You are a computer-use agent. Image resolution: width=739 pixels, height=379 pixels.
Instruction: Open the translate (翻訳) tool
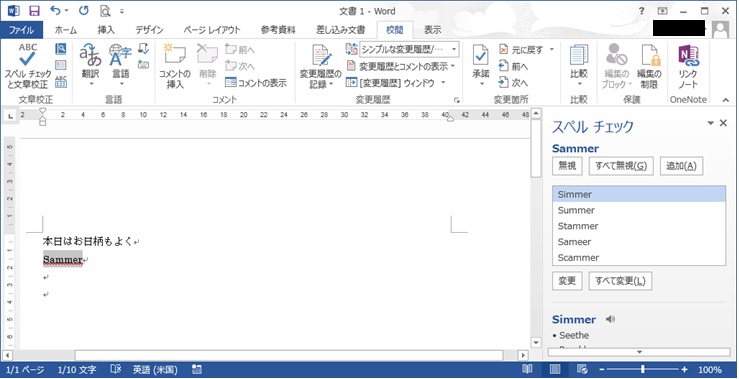click(x=90, y=65)
